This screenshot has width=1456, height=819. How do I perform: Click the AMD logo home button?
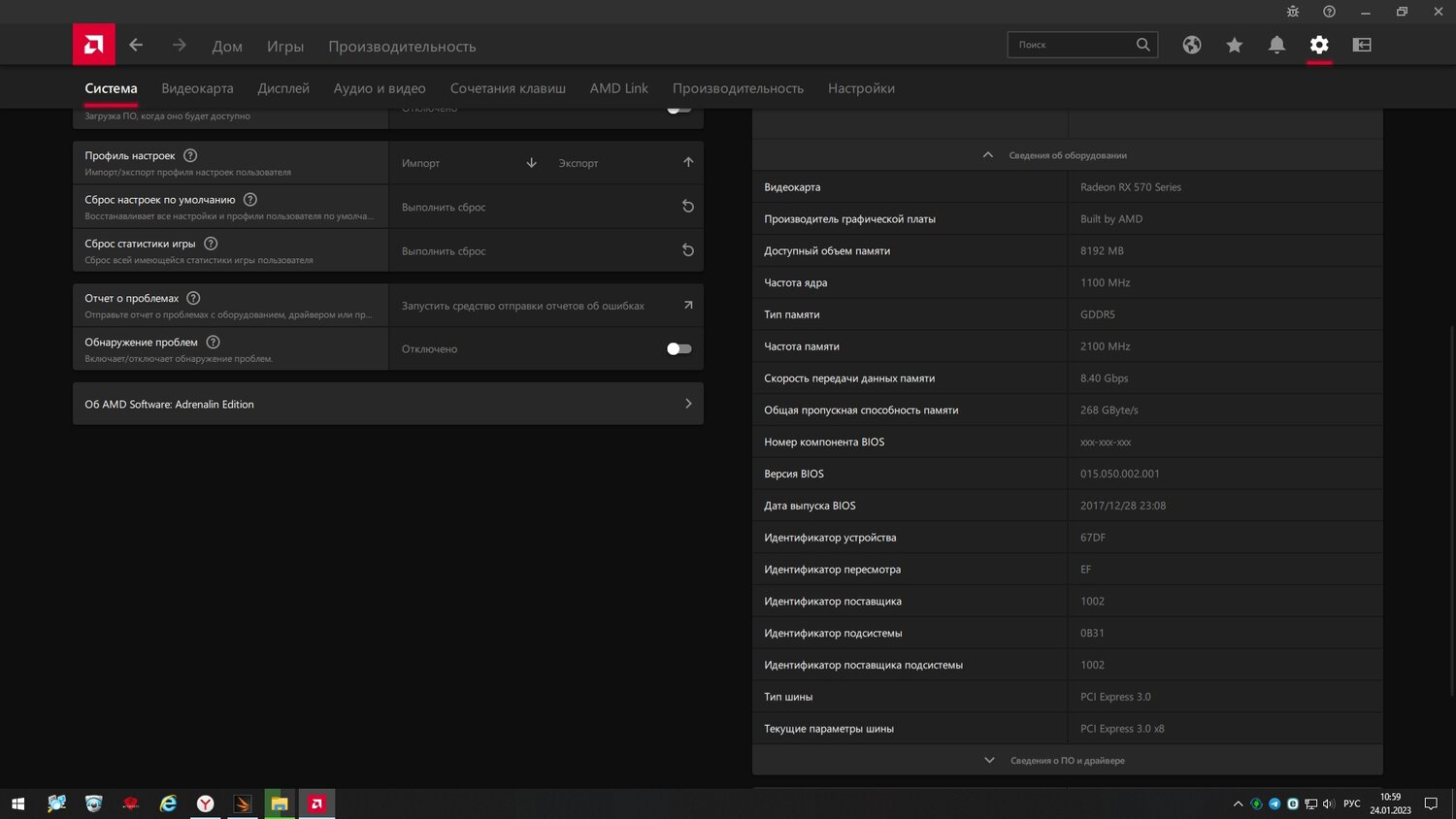94,45
